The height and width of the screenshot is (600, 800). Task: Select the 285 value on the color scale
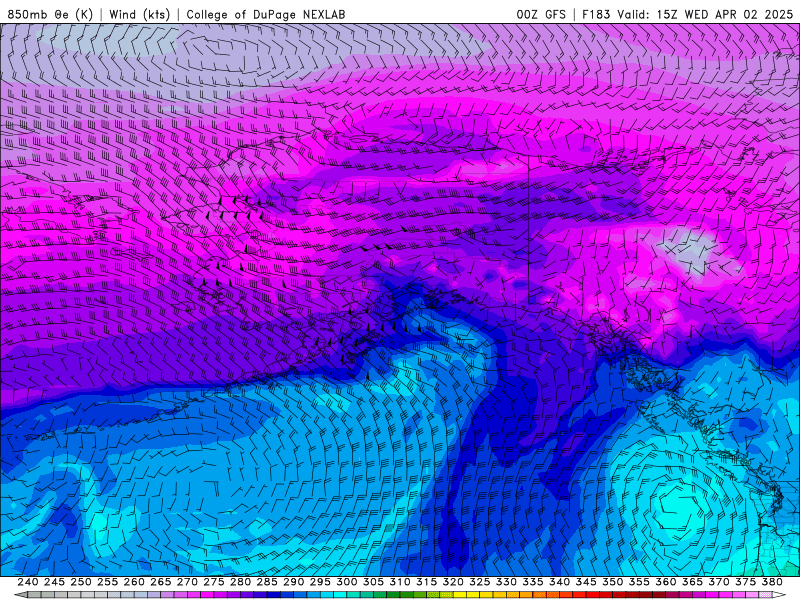click(267, 582)
